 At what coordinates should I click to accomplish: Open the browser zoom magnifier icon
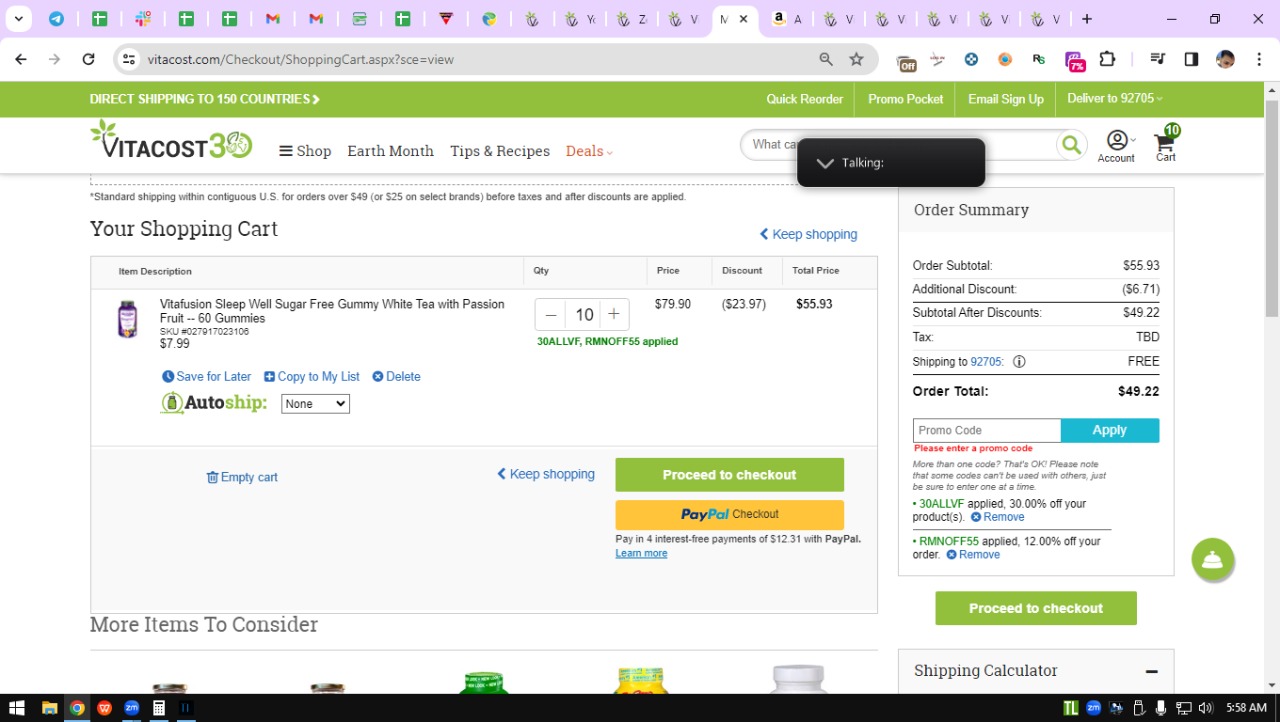click(x=826, y=59)
